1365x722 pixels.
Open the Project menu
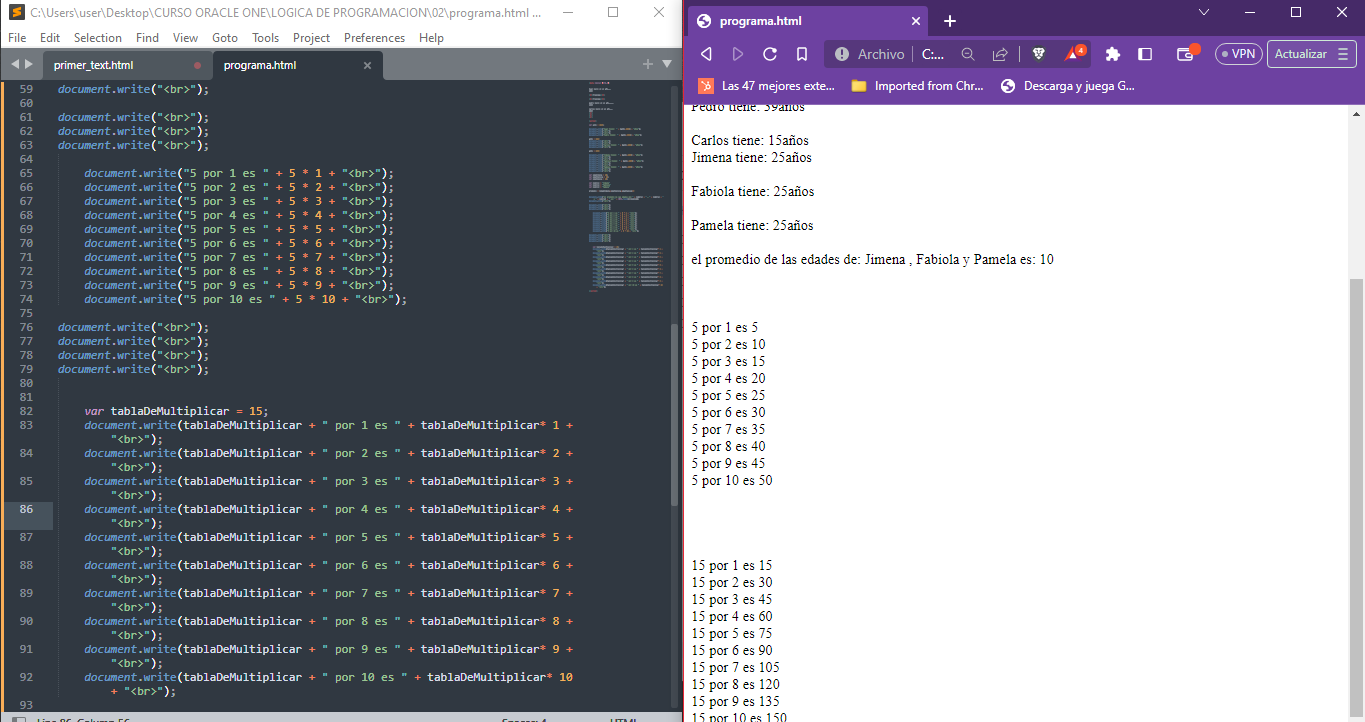[x=311, y=37]
